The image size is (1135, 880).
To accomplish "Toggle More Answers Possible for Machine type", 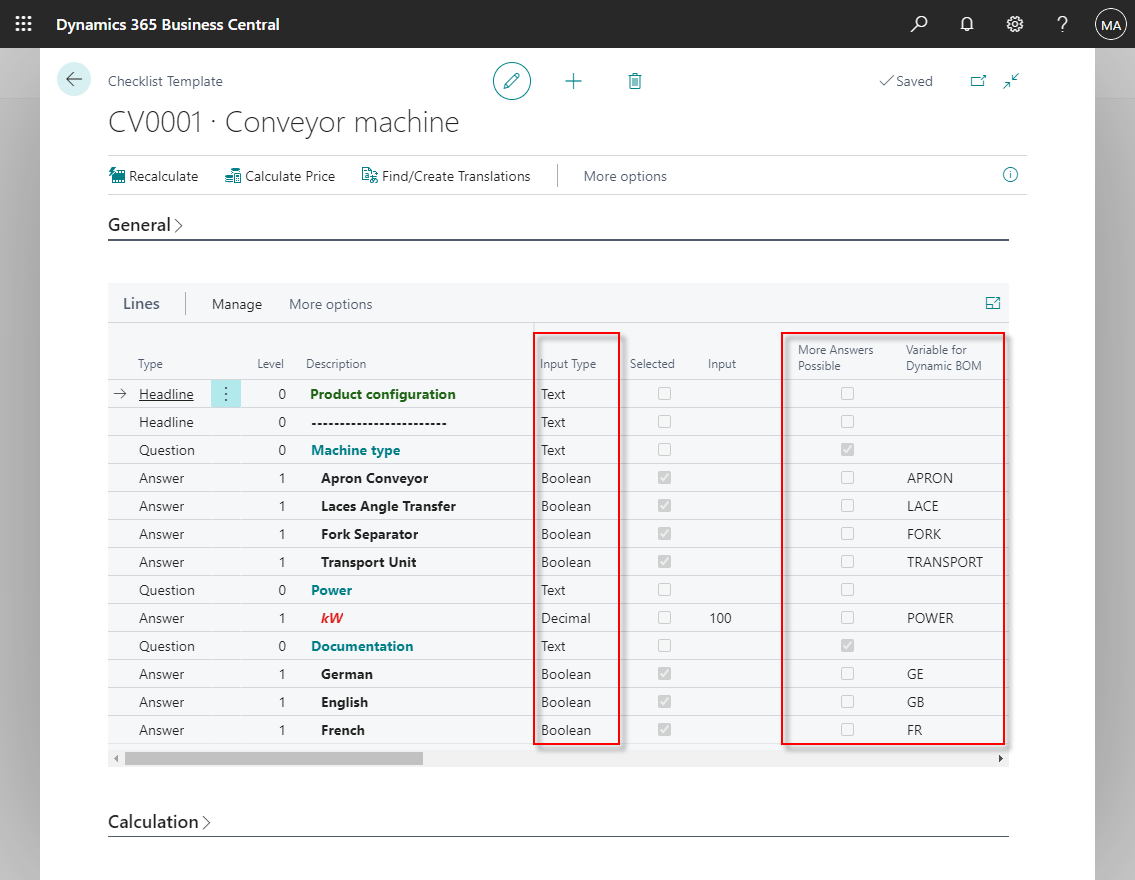I will click(847, 450).
